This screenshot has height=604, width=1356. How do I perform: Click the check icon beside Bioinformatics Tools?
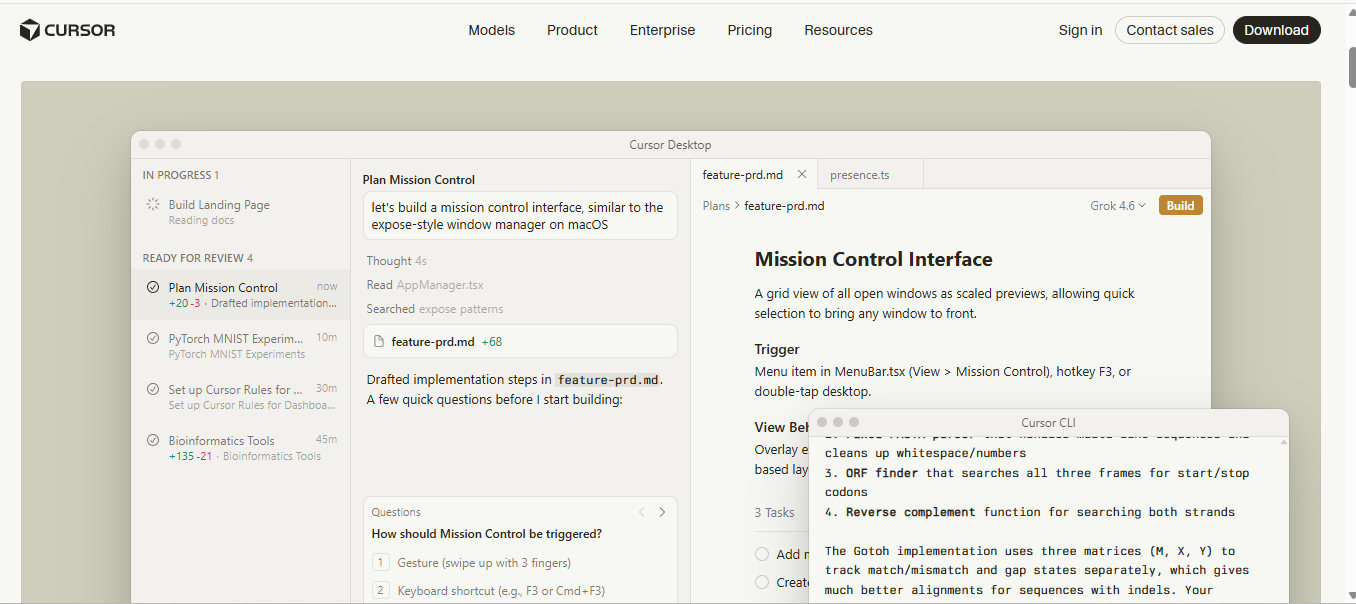[x=153, y=440]
